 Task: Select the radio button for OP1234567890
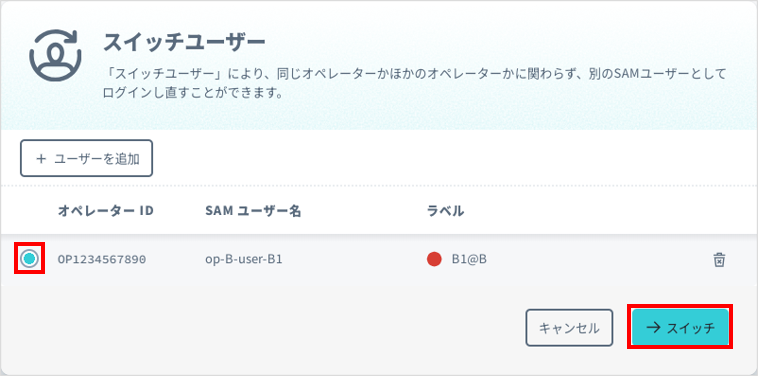point(29,259)
